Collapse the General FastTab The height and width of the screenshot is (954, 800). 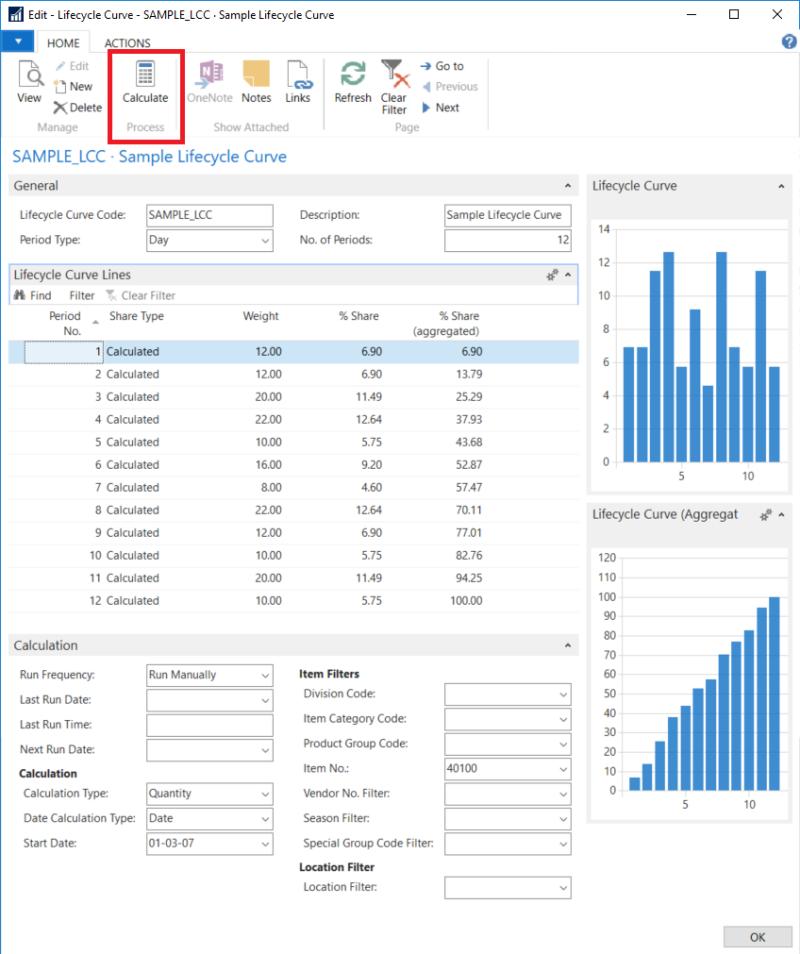[x=567, y=185]
